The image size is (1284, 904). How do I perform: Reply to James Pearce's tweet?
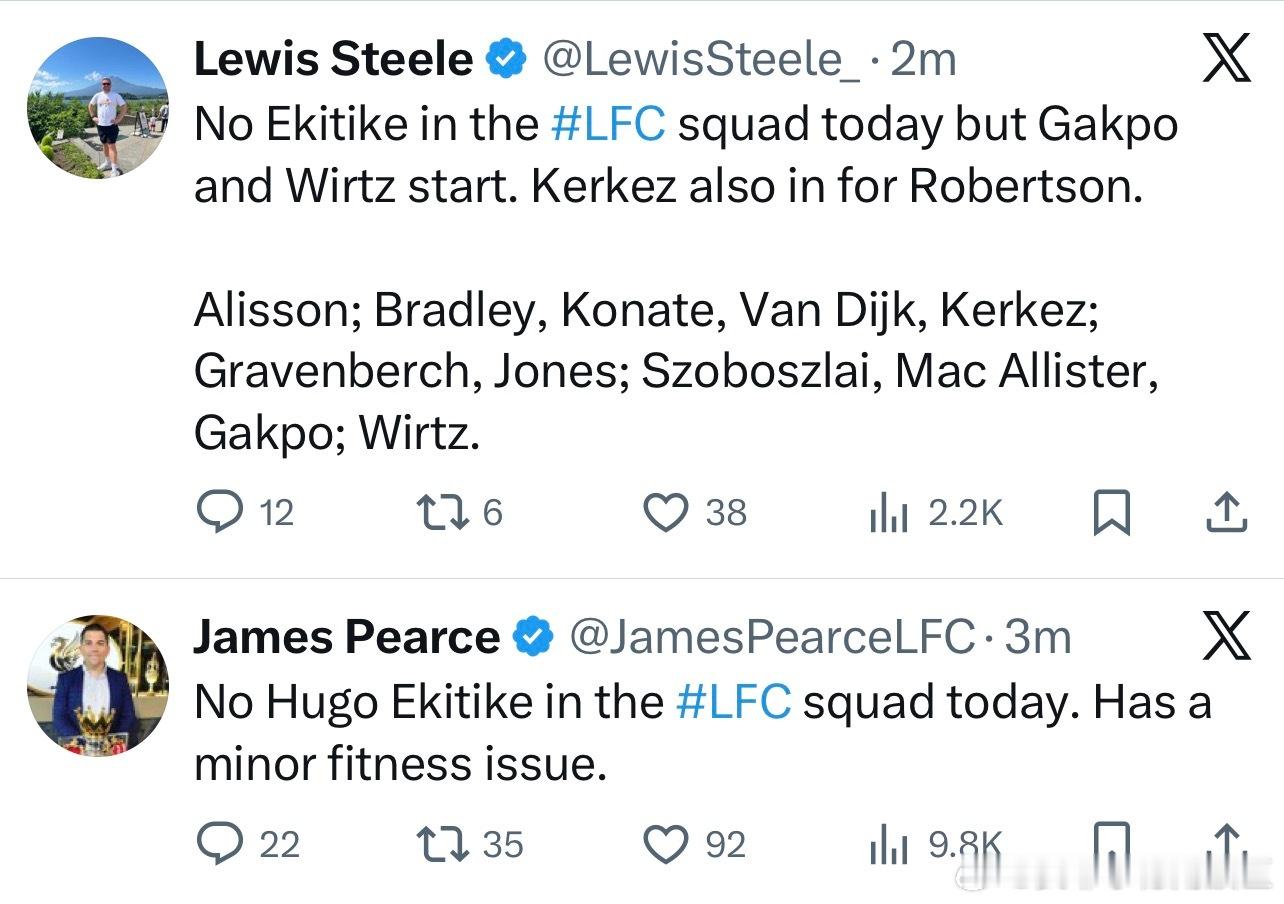[215, 845]
